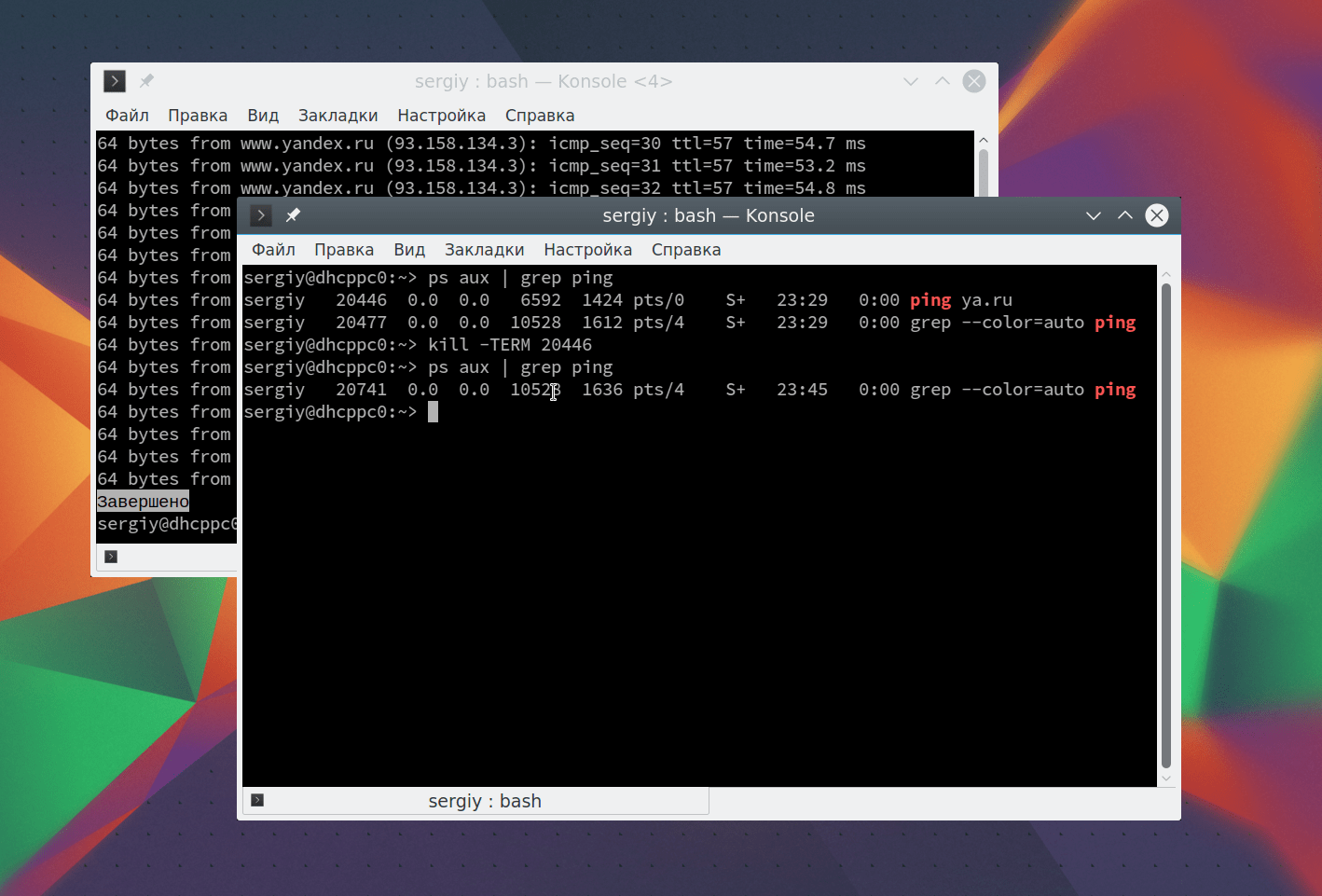Screen dimensions: 1322x896
Task: Click the front terminal vertical scrollbar
Action: click(1165, 522)
